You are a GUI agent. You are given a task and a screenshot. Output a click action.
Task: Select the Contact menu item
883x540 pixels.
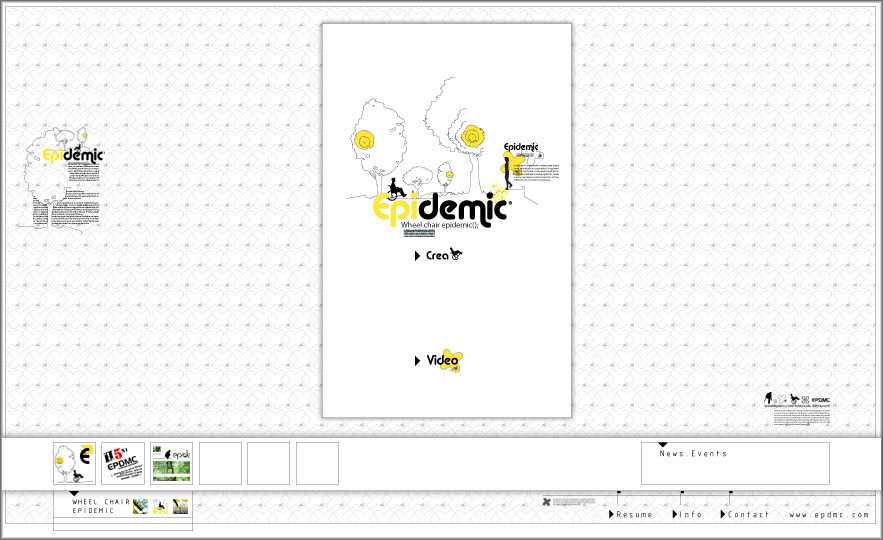[x=748, y=515]
